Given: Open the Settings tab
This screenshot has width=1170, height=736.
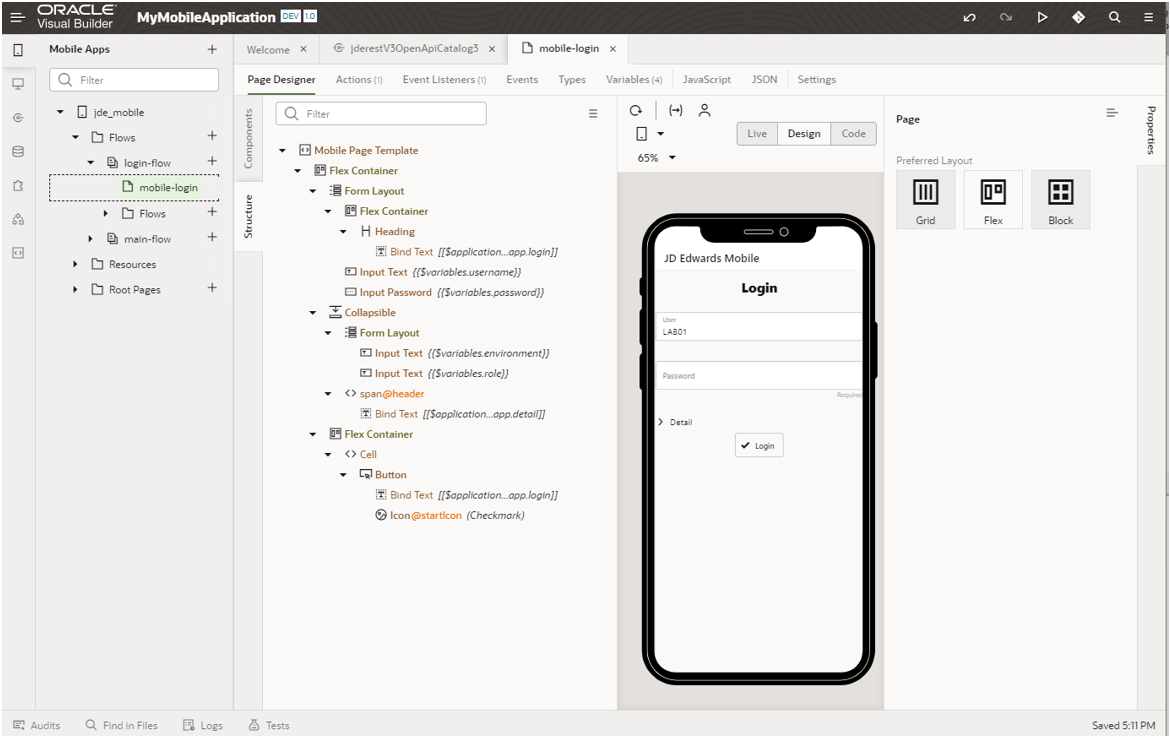Looking at the screenshot, I should tap(816, 79).
